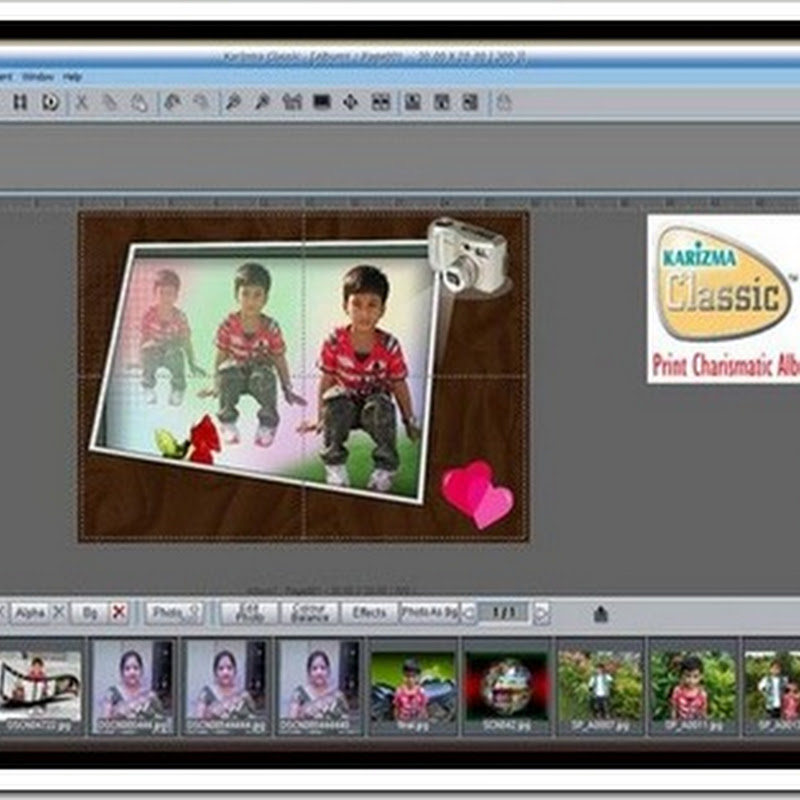800x800 pixels.
Task: Click the left magnifier zoom icon
Action: [x=233, y=102]
